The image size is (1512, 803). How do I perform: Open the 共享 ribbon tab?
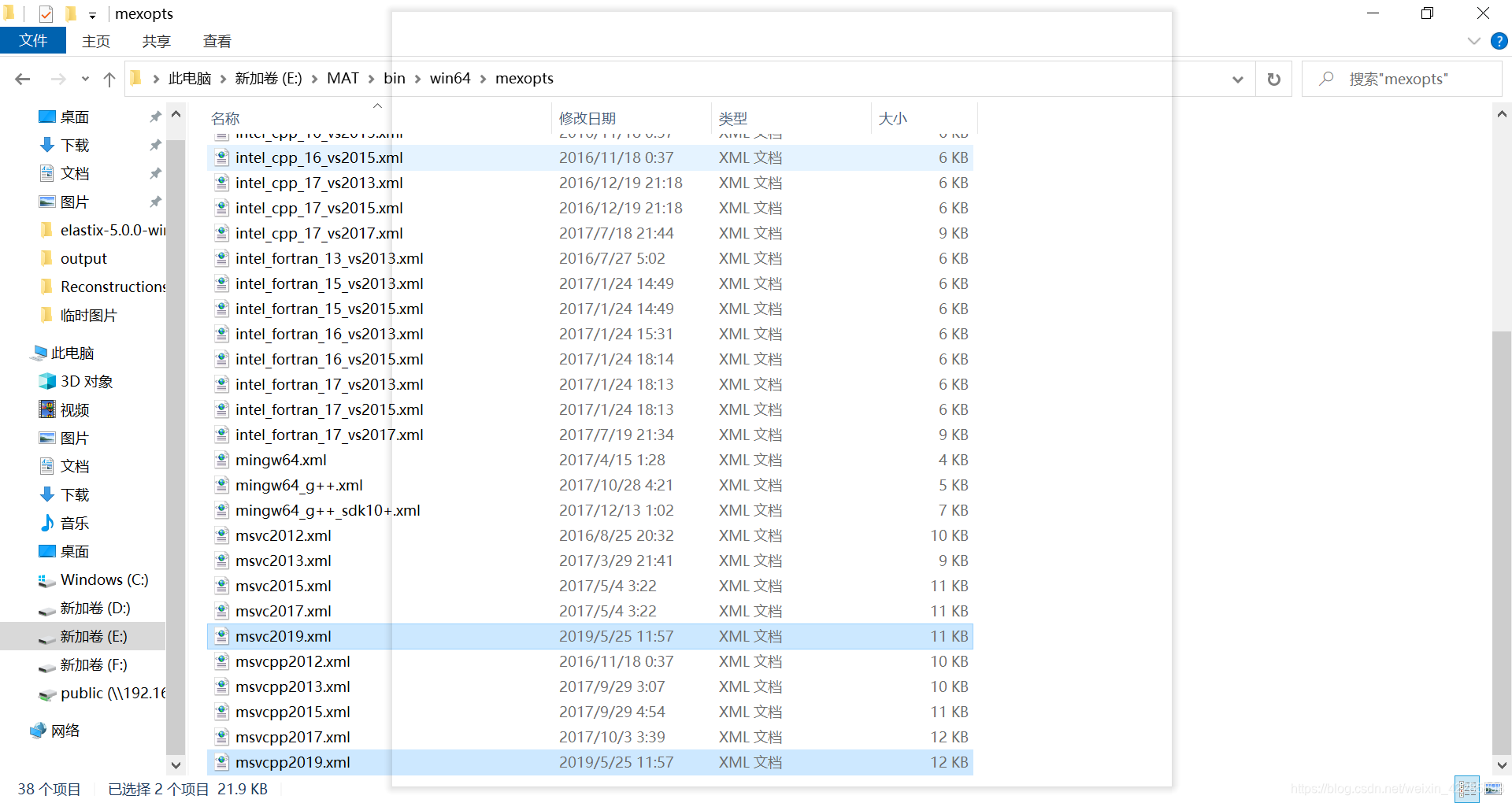(x=157, y=41)
